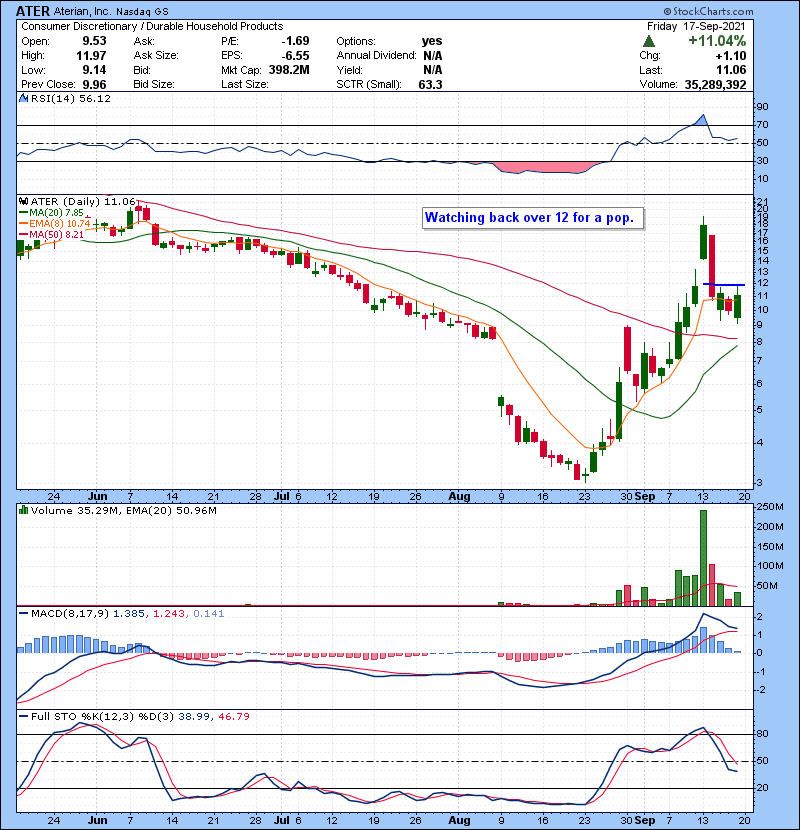This screenshot has width=800, height=830.
Task: Click the Options value yes
Action: pyautogui.click(x=432, y=41)
